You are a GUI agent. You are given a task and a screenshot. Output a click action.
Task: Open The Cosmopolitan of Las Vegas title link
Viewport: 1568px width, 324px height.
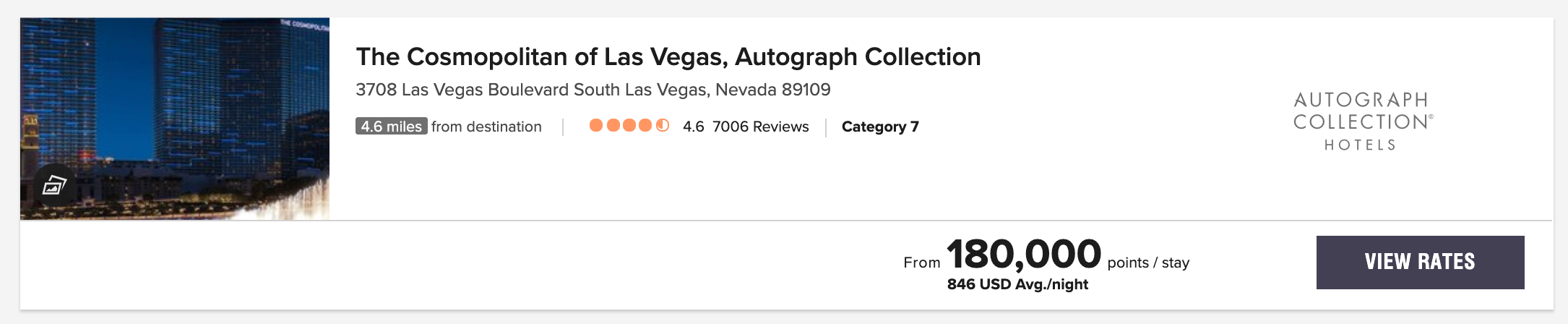[x=668, y=56]
